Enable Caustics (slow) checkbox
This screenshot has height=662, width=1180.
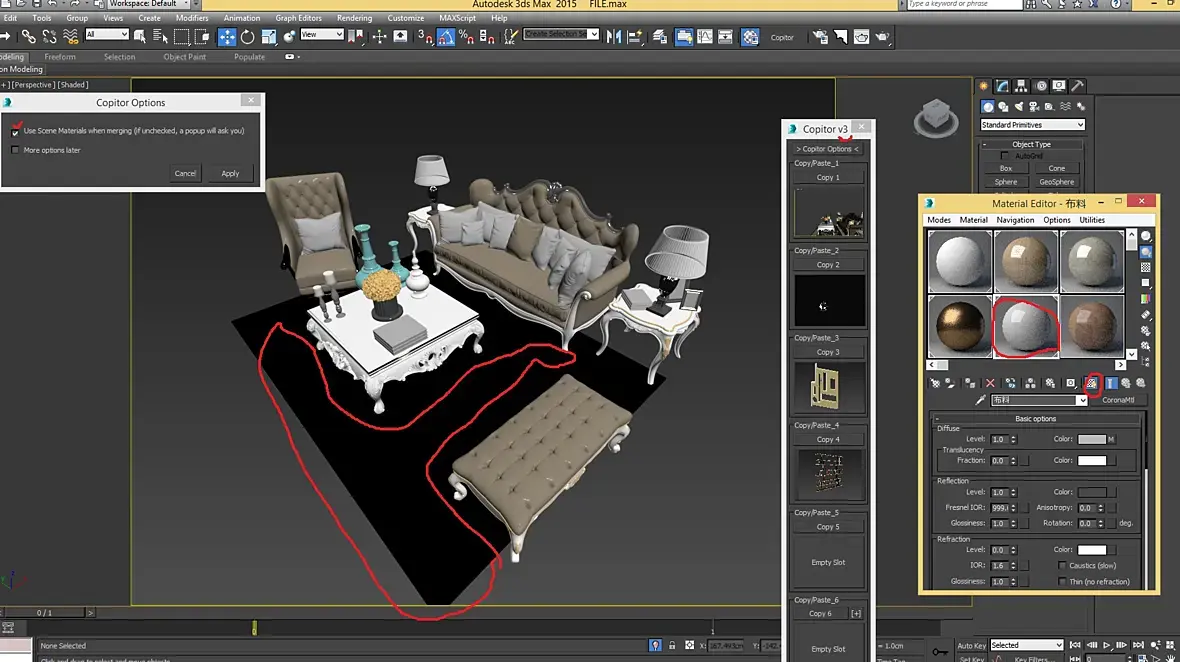(1061, 566)
